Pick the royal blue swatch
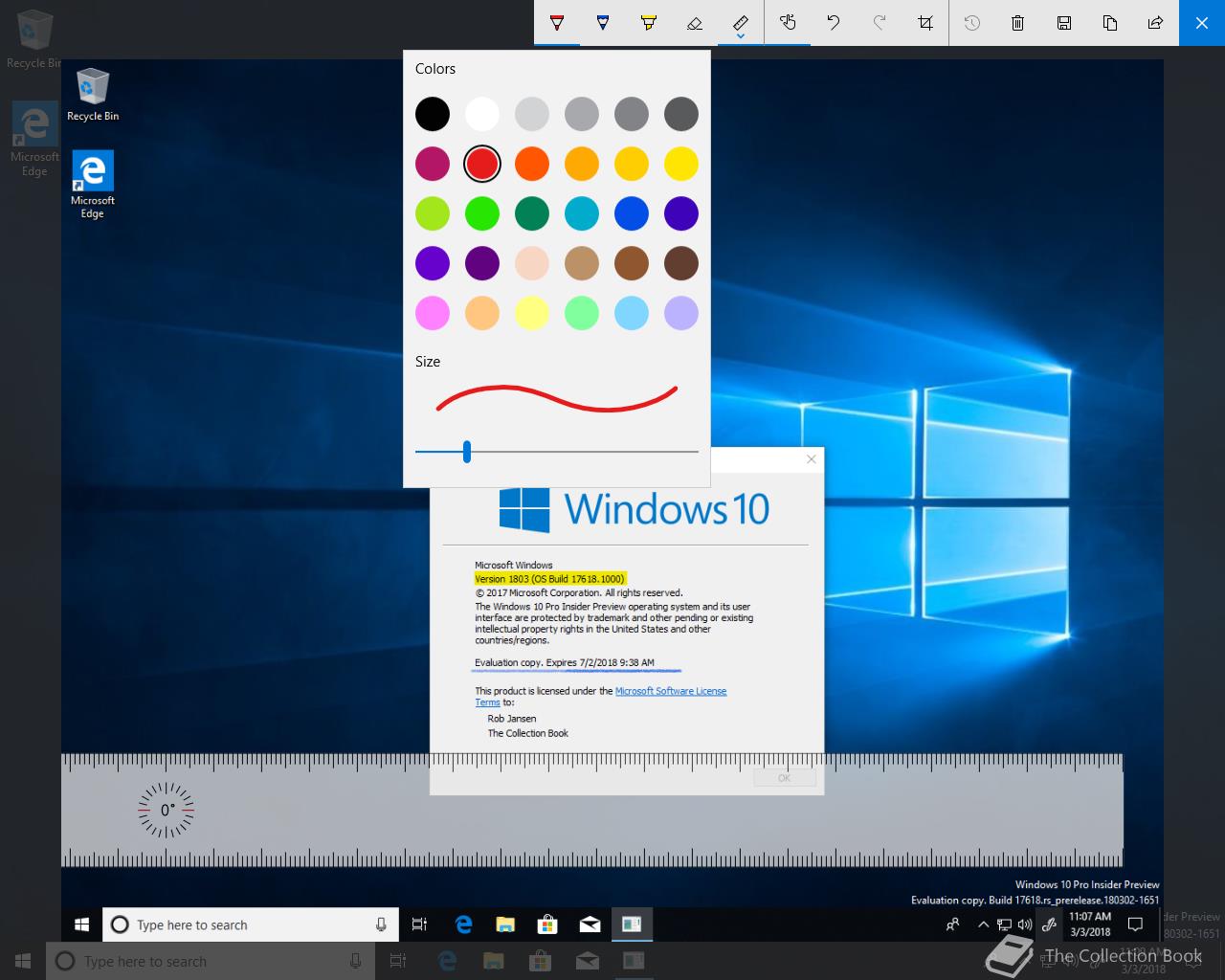 [x=632, y=213]
